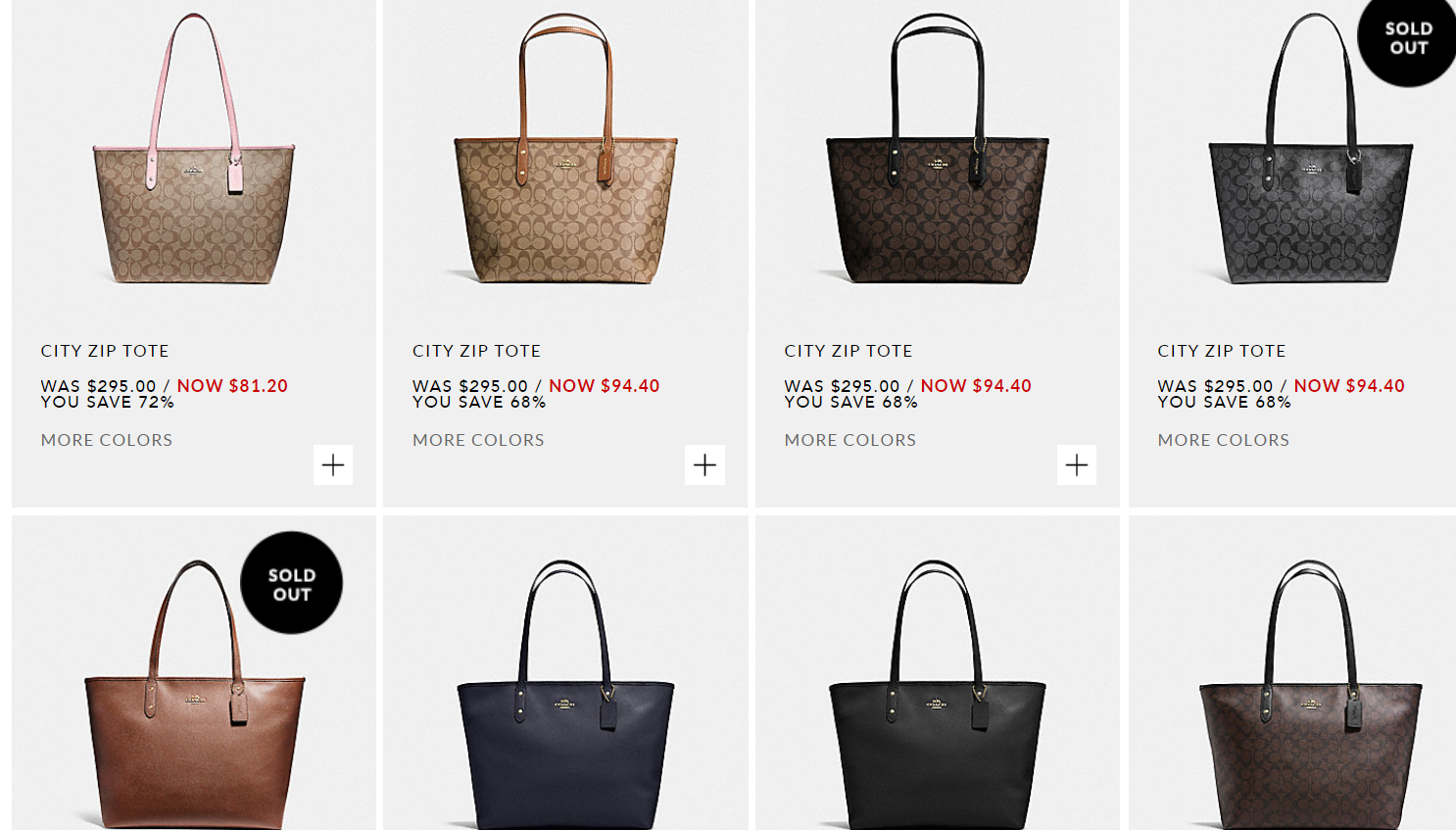Click plus icon on pink-handle City Zip Tote
This screenshot has height=830, width=1456.
pos(333,464)
